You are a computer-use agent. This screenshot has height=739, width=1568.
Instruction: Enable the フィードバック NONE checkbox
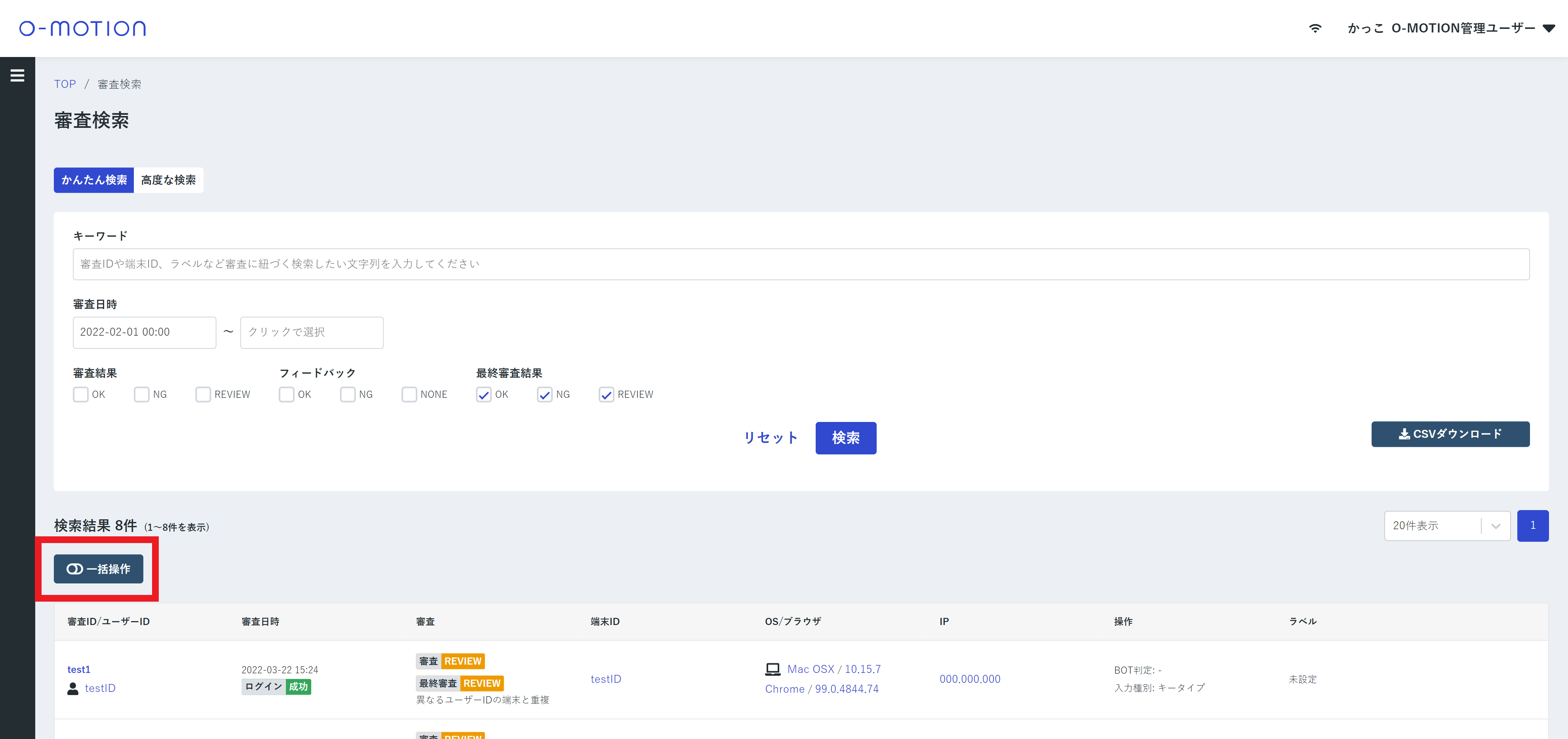409,395
